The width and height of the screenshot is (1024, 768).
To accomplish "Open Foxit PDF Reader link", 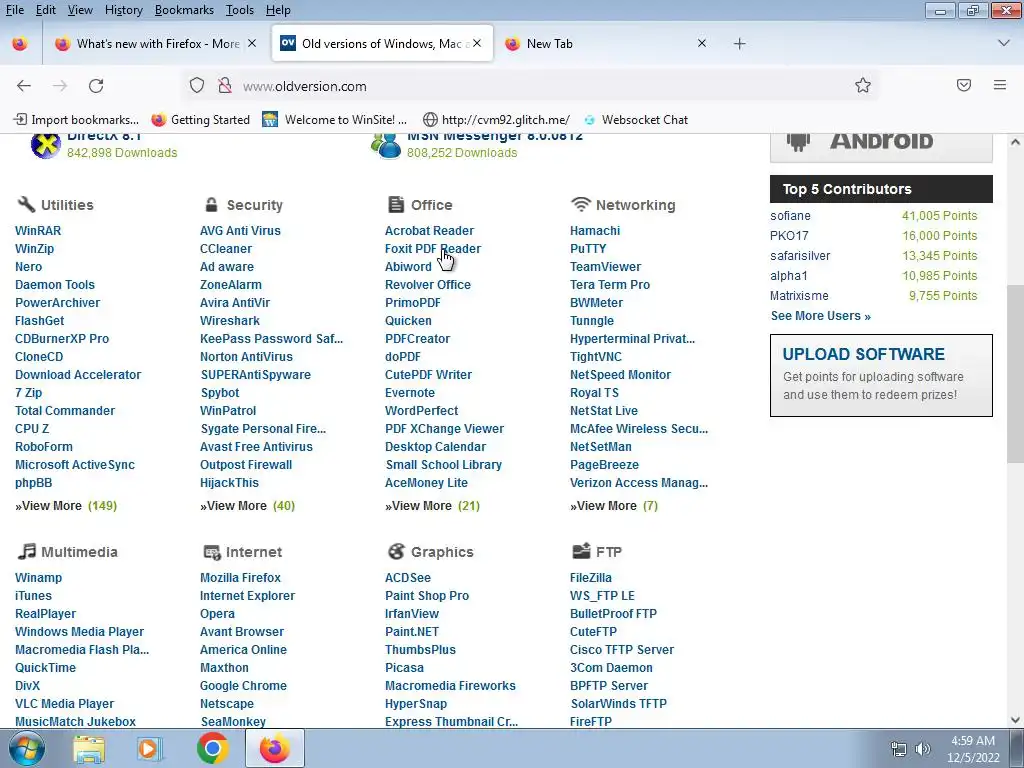I will point(432,249).
